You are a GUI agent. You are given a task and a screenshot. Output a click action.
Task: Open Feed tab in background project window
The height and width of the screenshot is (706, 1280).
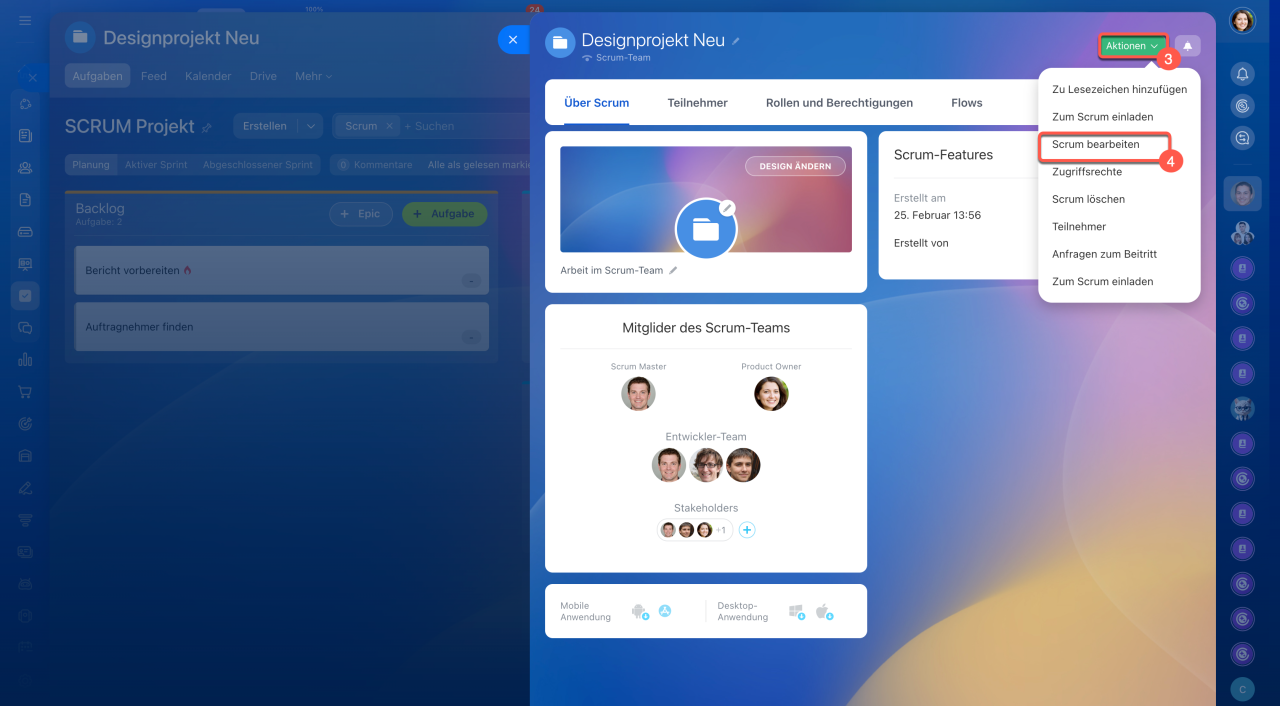[x=154, y=76]
